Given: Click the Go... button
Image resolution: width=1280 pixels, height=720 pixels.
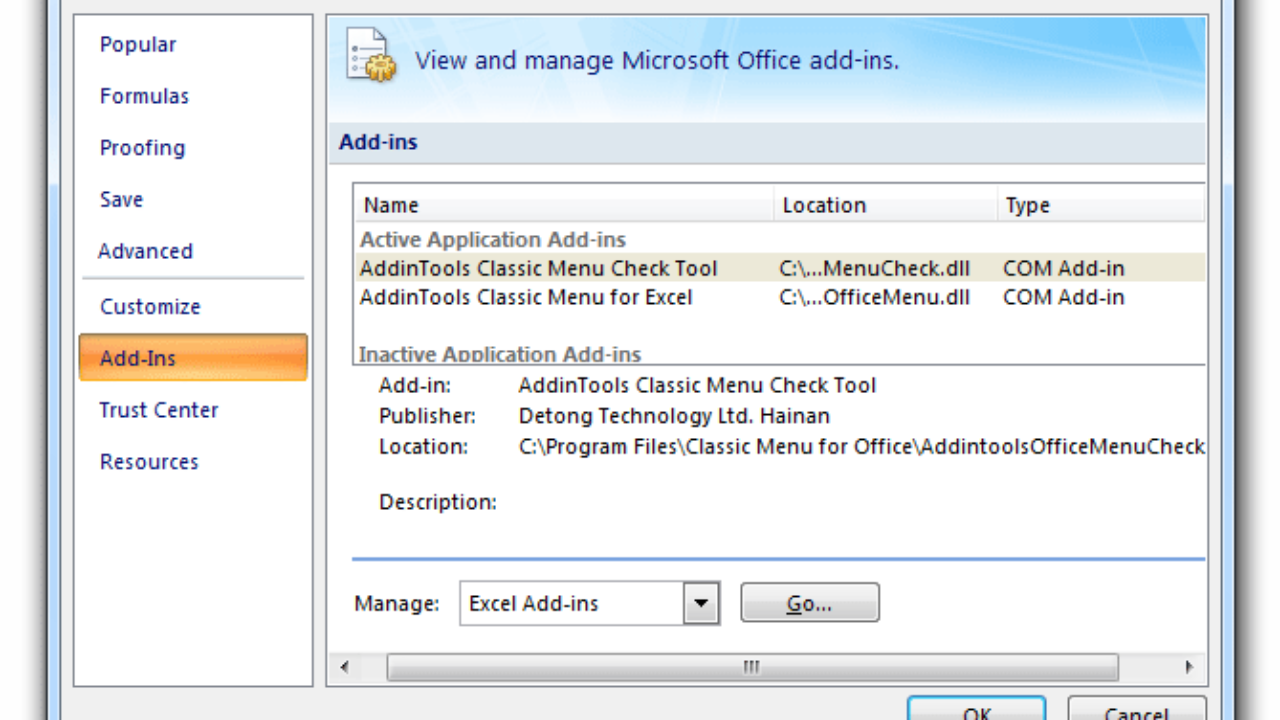Looking at the screenshot, I should (810, 603).
